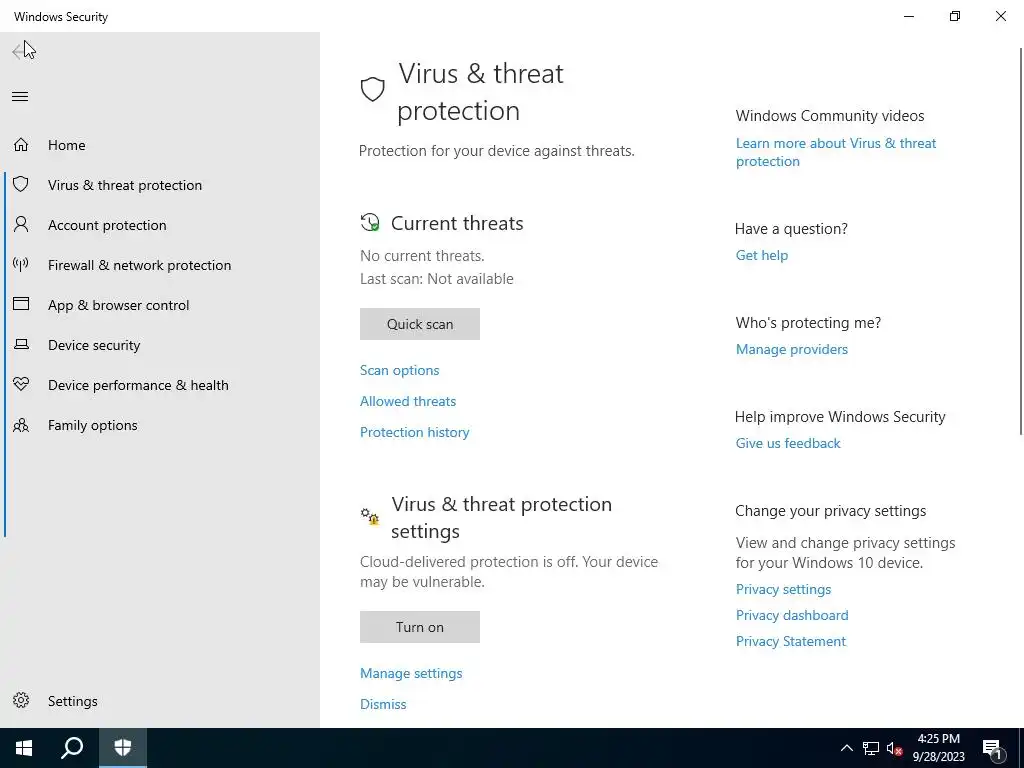
Task: Open the Action Center notifications icon
Action: (x=993, y=748)
